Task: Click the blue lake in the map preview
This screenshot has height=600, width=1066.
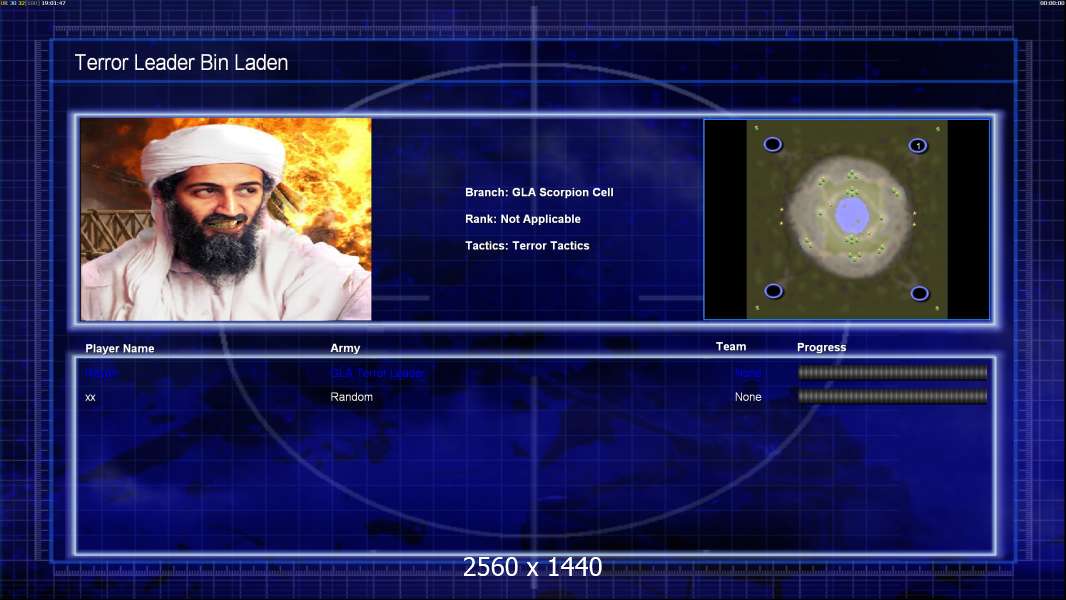Action: tap(851, 214)
